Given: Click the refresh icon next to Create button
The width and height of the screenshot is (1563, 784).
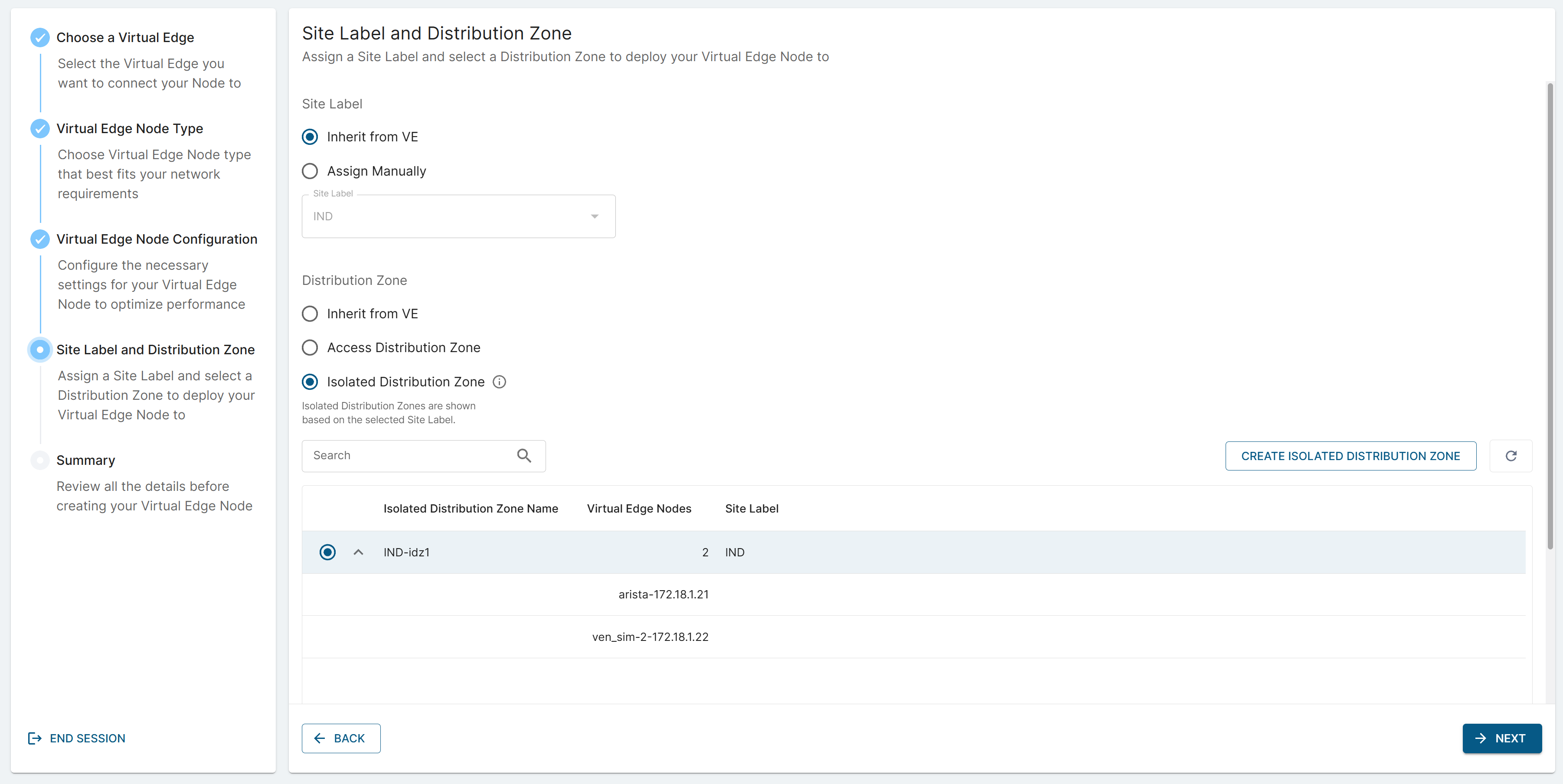Looking at the screenshot, I should 1510,456.
